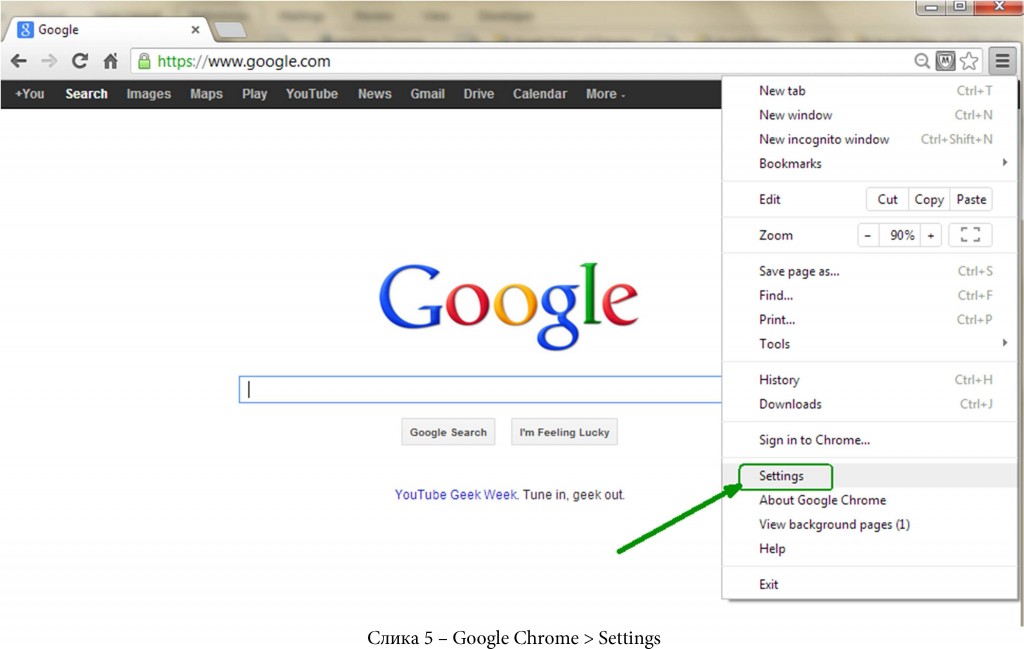This screenshot has width=1024, height=649.
Task: Open a new tab with the tab-strip button
Action: coord(230,29)
